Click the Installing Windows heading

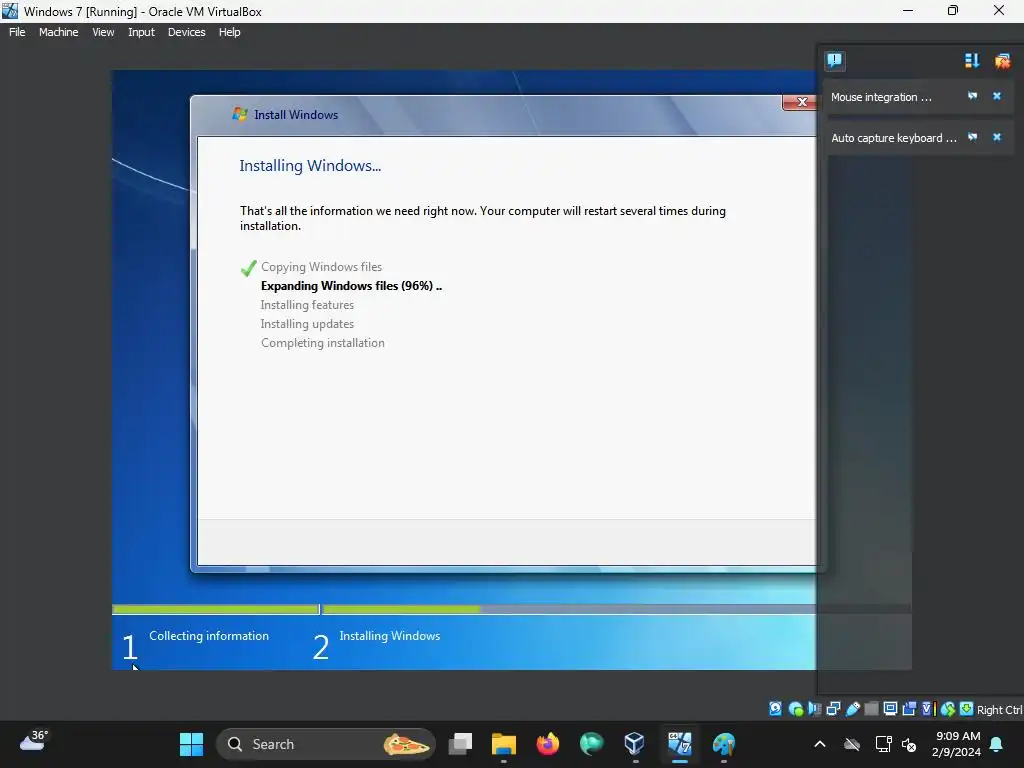[x=310, y=166]
